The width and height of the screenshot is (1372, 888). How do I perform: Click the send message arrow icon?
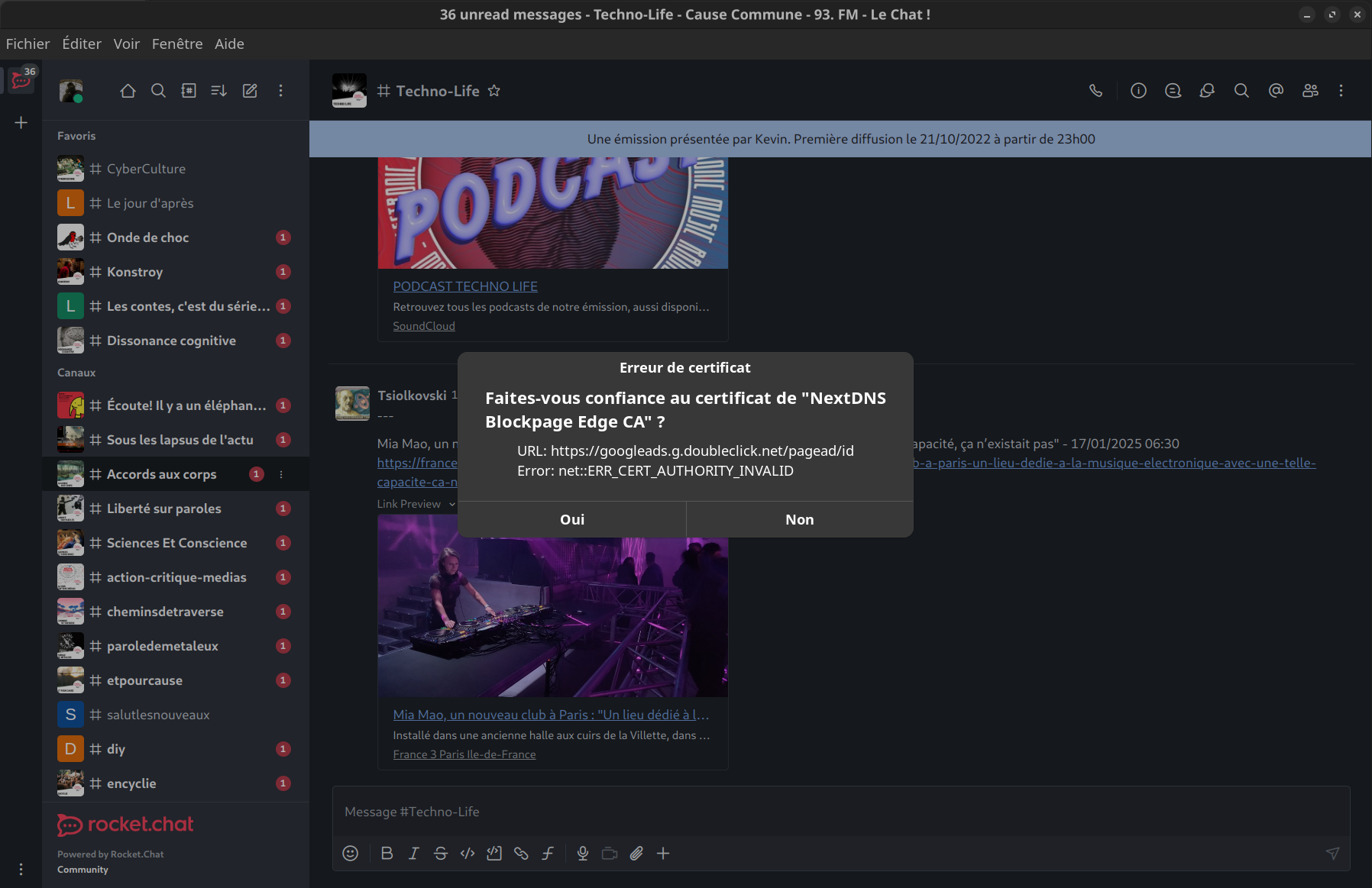[x=1332, y=854]
